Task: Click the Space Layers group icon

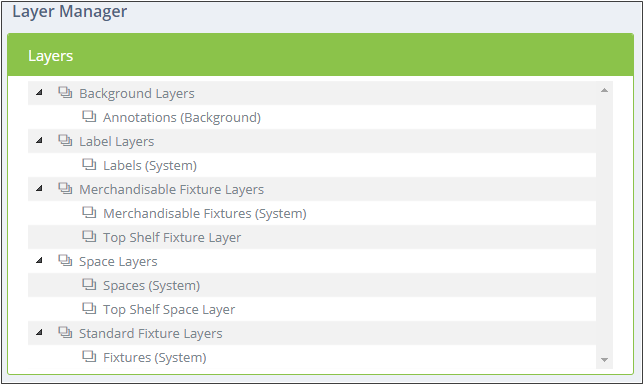Action: pos(65,260)
